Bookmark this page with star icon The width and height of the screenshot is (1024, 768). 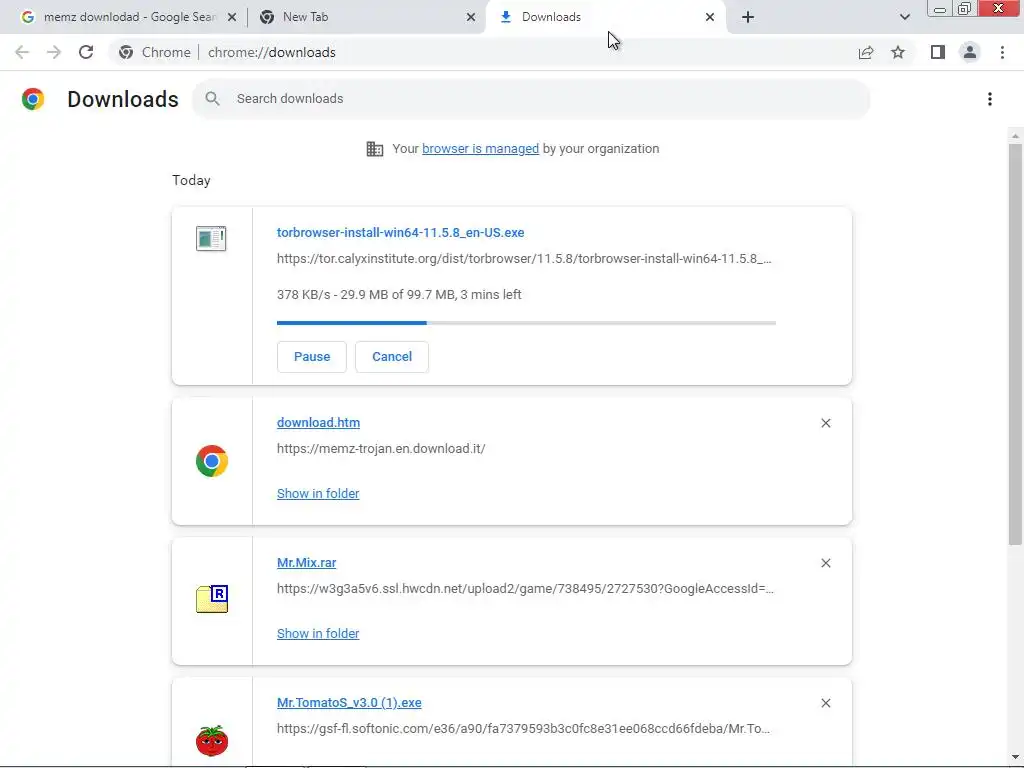[x=898, y=52]
